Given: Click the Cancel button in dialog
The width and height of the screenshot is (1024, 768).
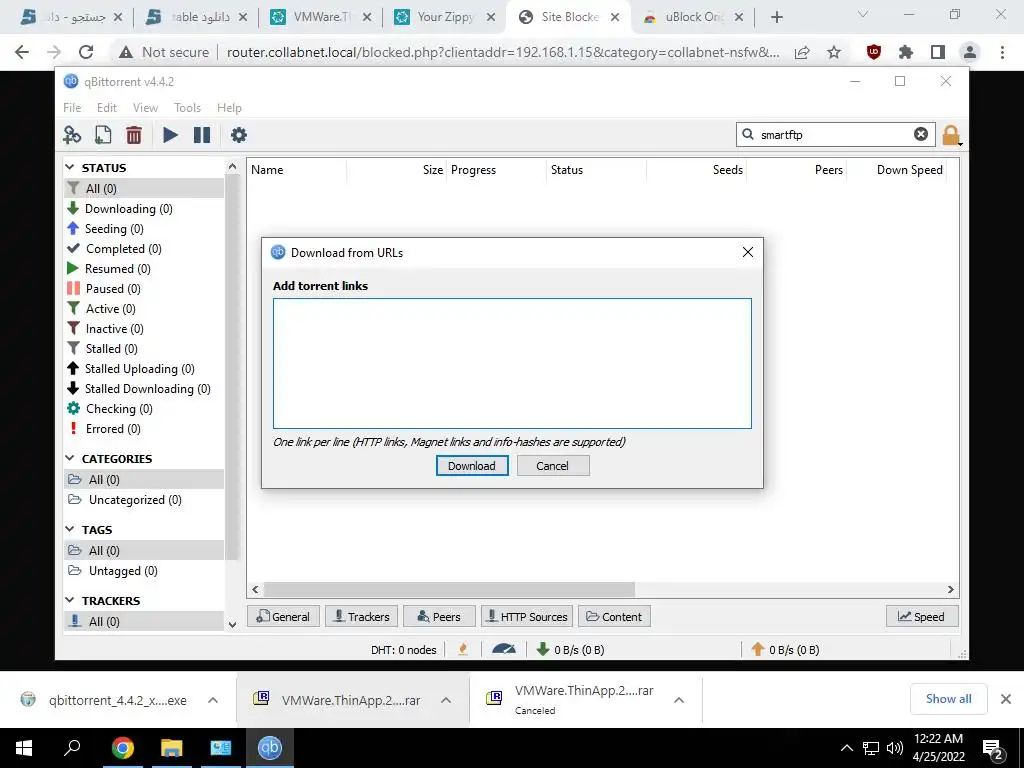Looking at the screenshot, I should (552, 466).
